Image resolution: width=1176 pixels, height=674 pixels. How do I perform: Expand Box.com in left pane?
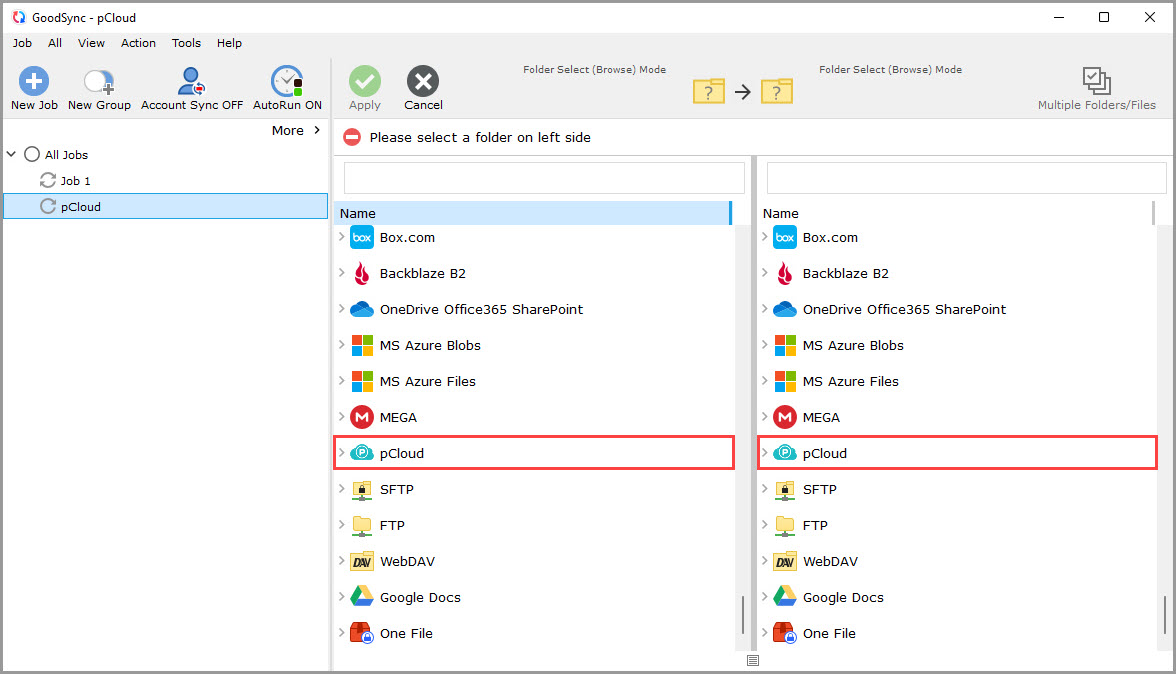(x=342, y=237)
